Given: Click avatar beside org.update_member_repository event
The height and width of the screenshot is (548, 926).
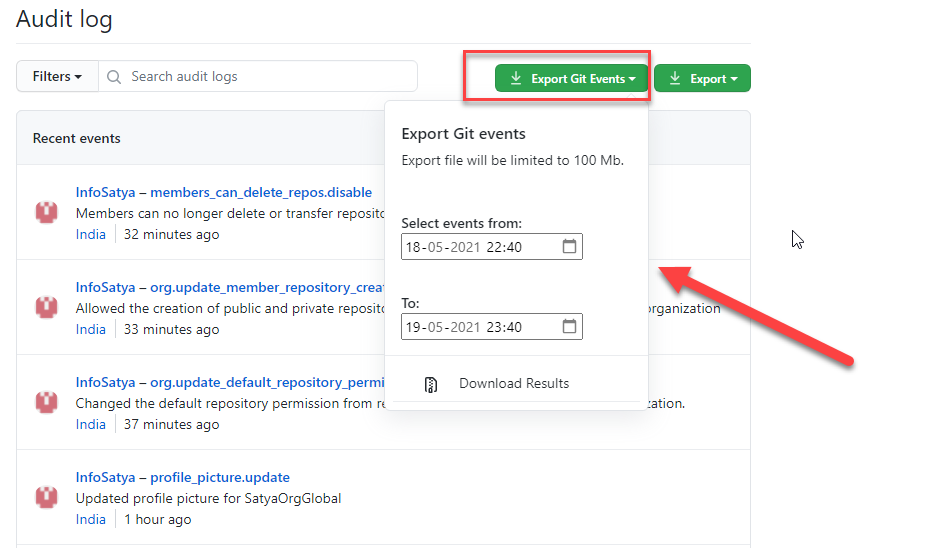Looking at the screenshot, I should coord(46,307).
